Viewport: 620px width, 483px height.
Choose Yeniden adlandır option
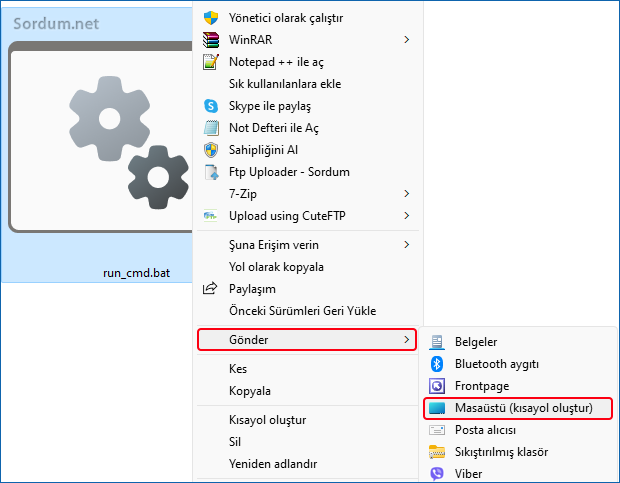pyautogui.click(x=273, y=464)
